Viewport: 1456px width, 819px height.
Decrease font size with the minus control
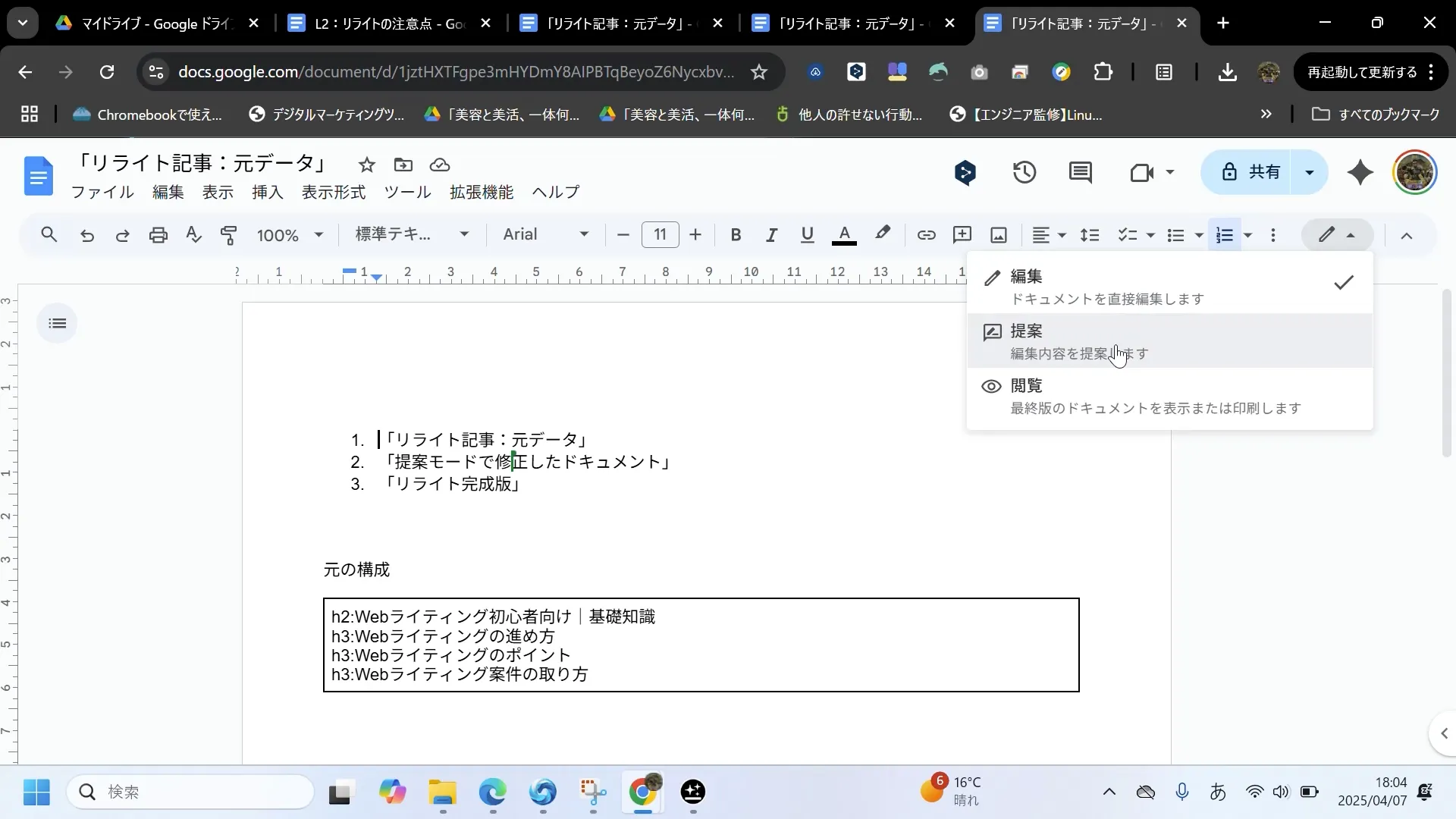[623, 235]
